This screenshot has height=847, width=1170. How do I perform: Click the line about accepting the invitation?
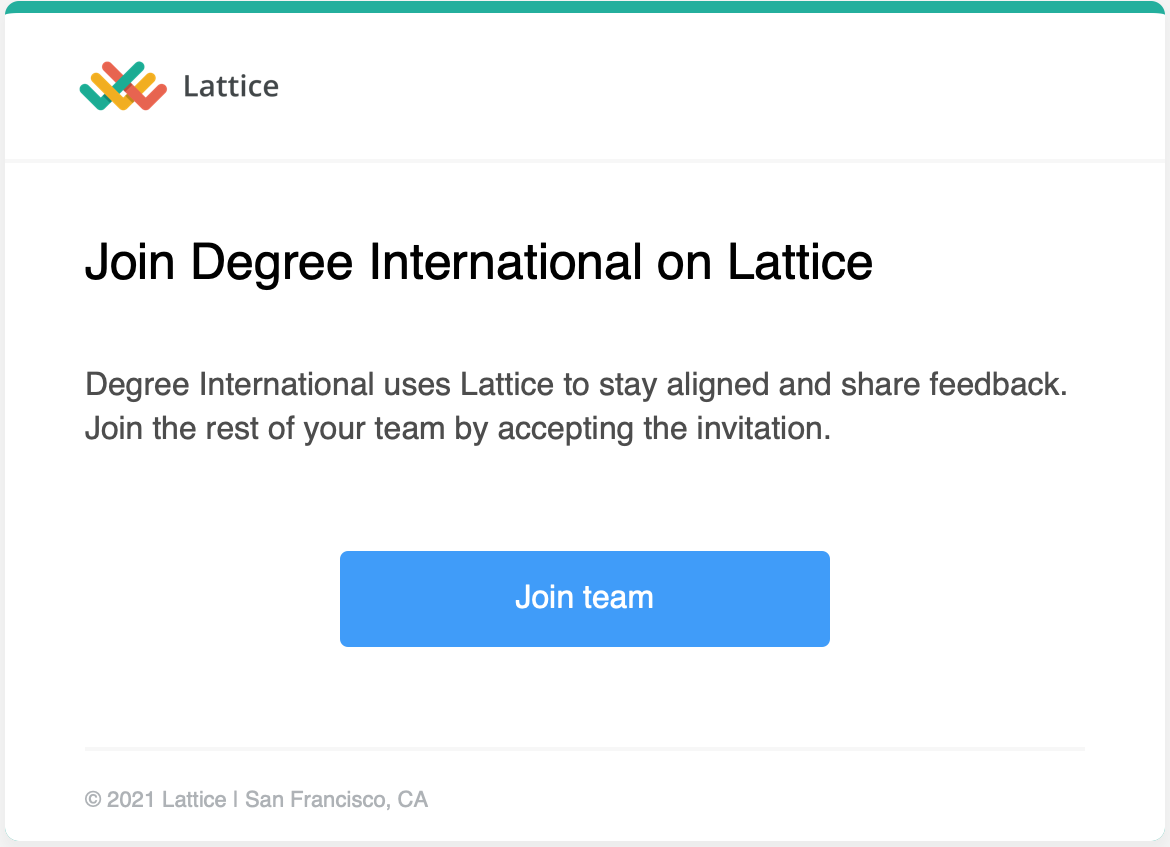(x=457, y=429)
